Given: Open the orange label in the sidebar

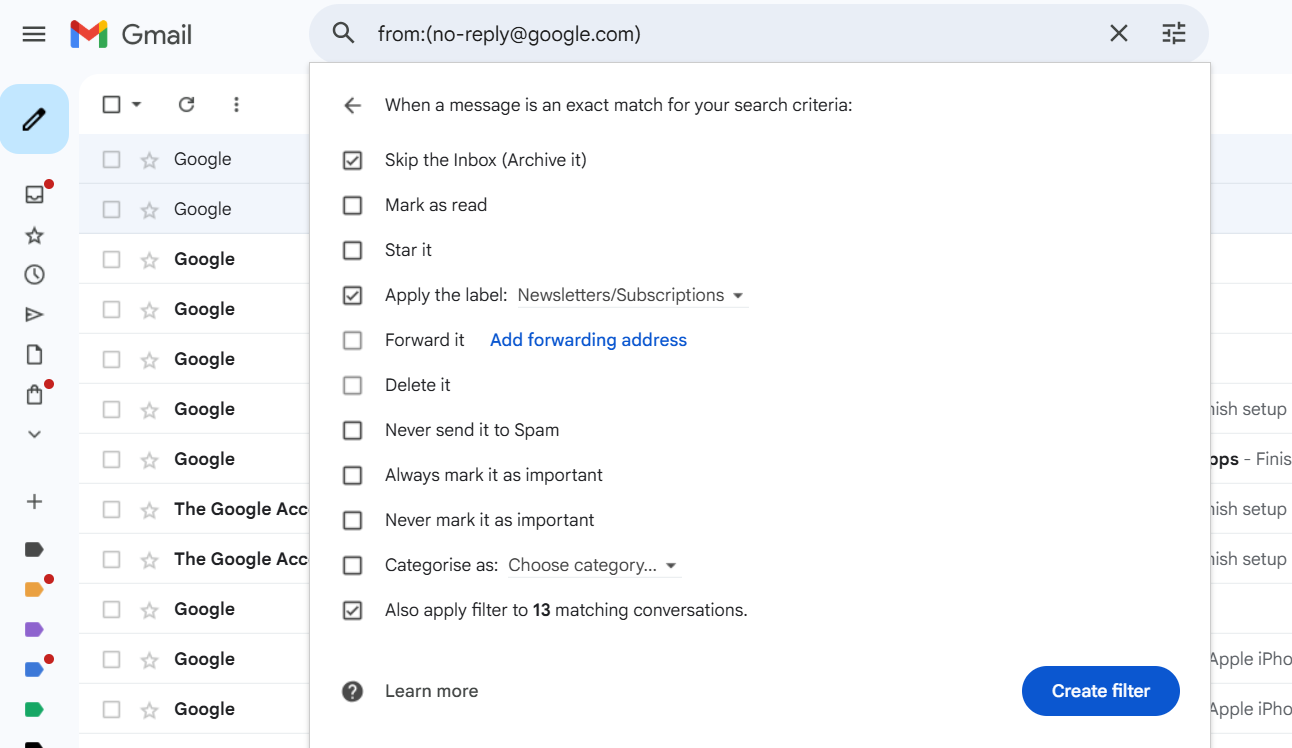Looking at the screenshot, I should (34, 589).
